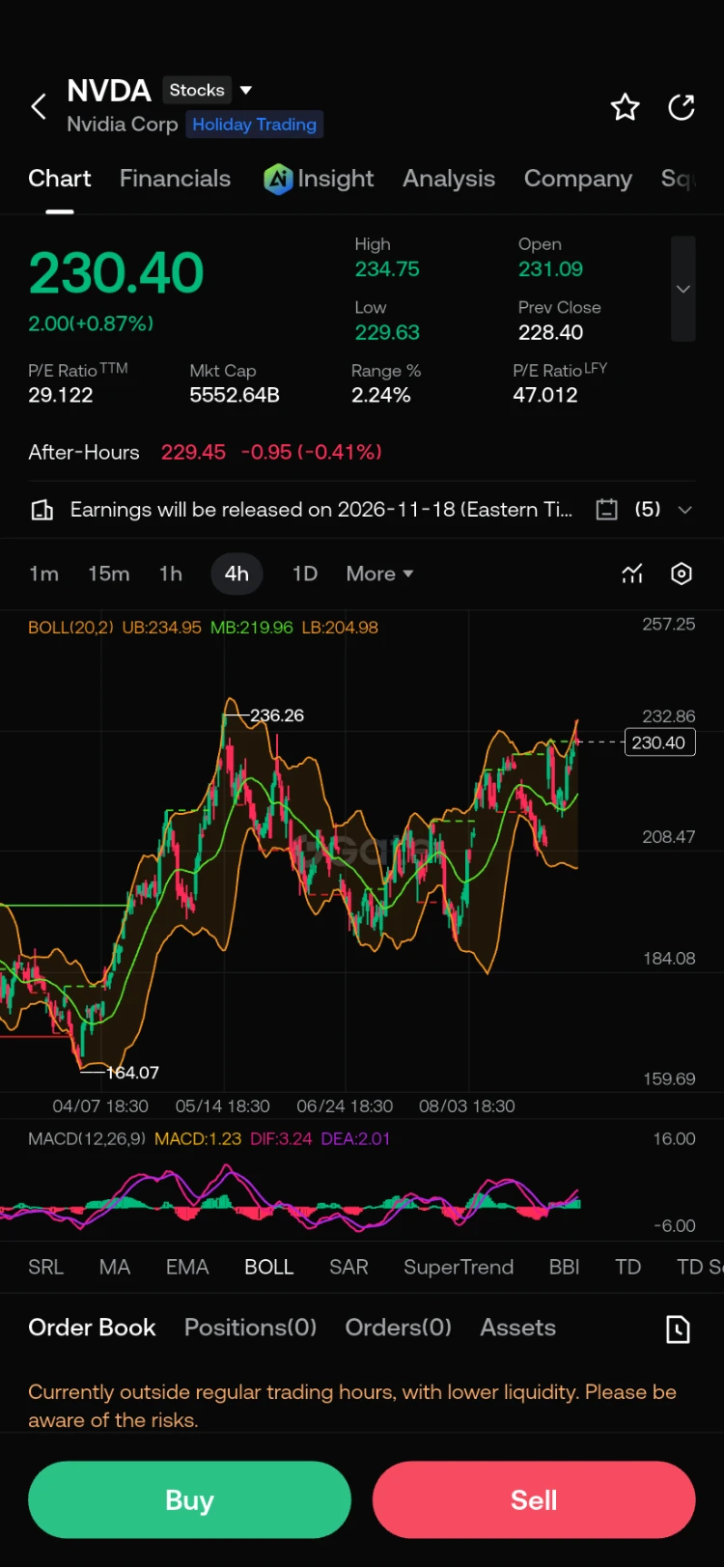Tap the green Buy button
724x1568 pixels.
[189, 1499]
